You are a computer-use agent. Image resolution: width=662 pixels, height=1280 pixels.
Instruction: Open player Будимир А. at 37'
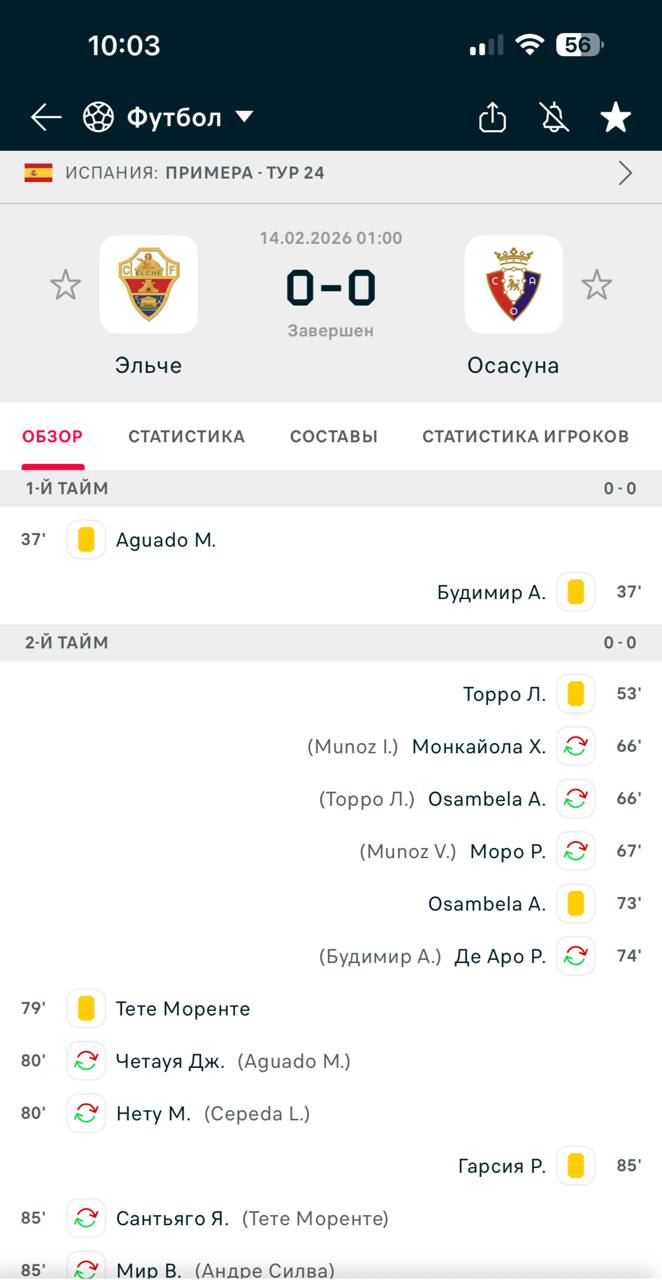click(491, 592)
